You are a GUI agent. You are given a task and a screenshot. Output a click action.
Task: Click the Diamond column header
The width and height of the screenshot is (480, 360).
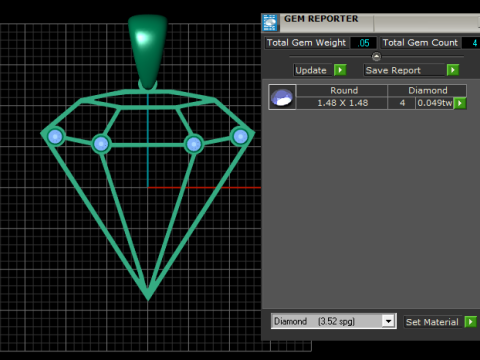(x=427, y=91)
